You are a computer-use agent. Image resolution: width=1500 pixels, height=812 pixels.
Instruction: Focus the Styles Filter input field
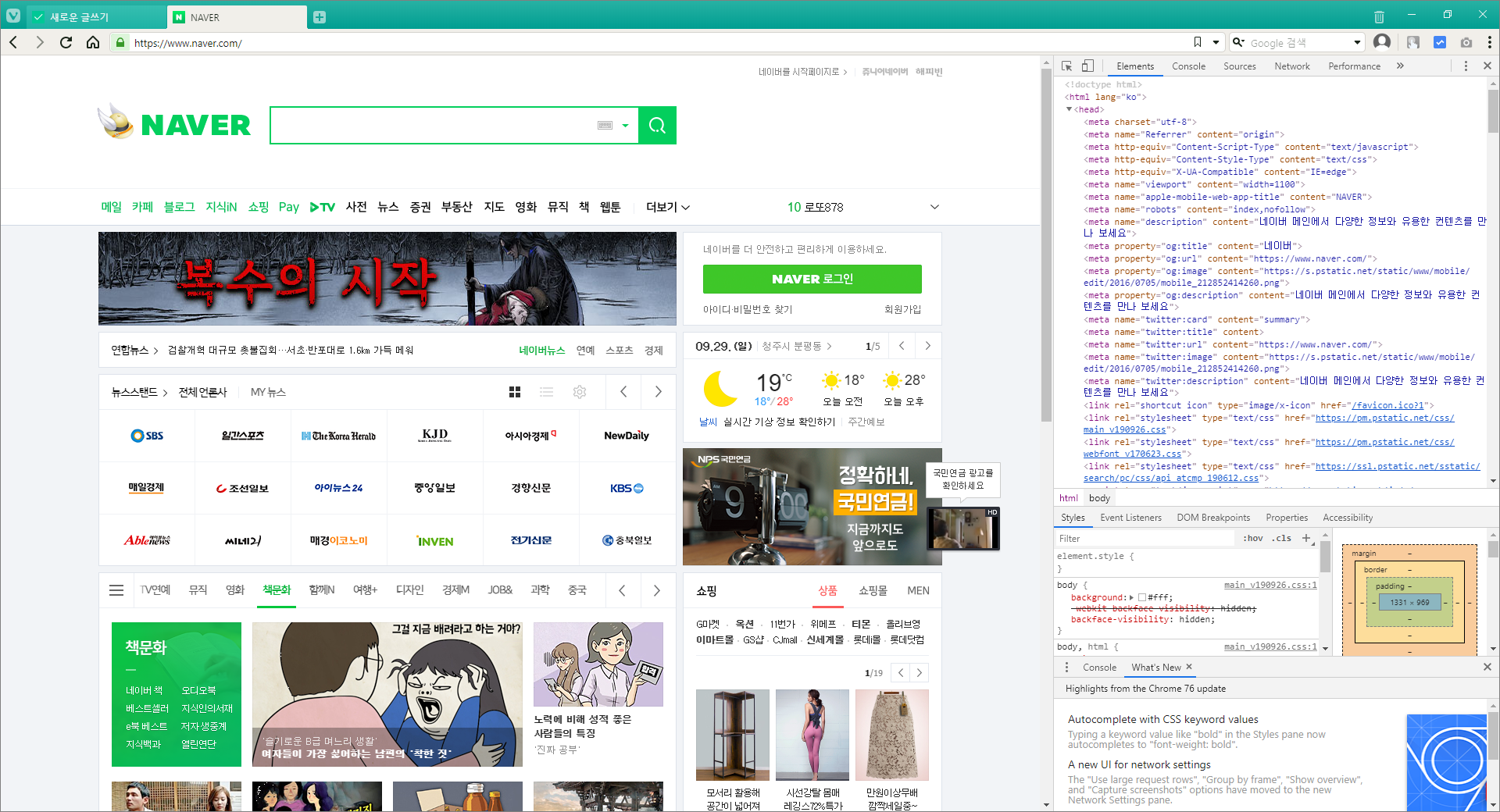coord(1146,538)
